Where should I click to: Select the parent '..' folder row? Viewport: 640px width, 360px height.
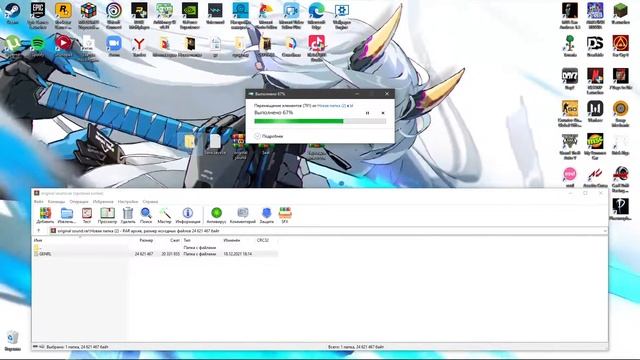[155, 248]
